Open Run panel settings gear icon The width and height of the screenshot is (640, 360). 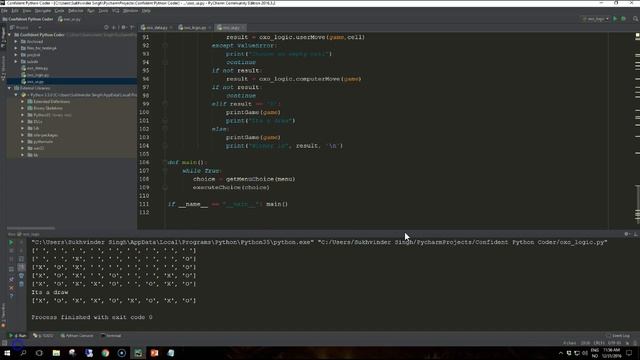pos(627,234)
